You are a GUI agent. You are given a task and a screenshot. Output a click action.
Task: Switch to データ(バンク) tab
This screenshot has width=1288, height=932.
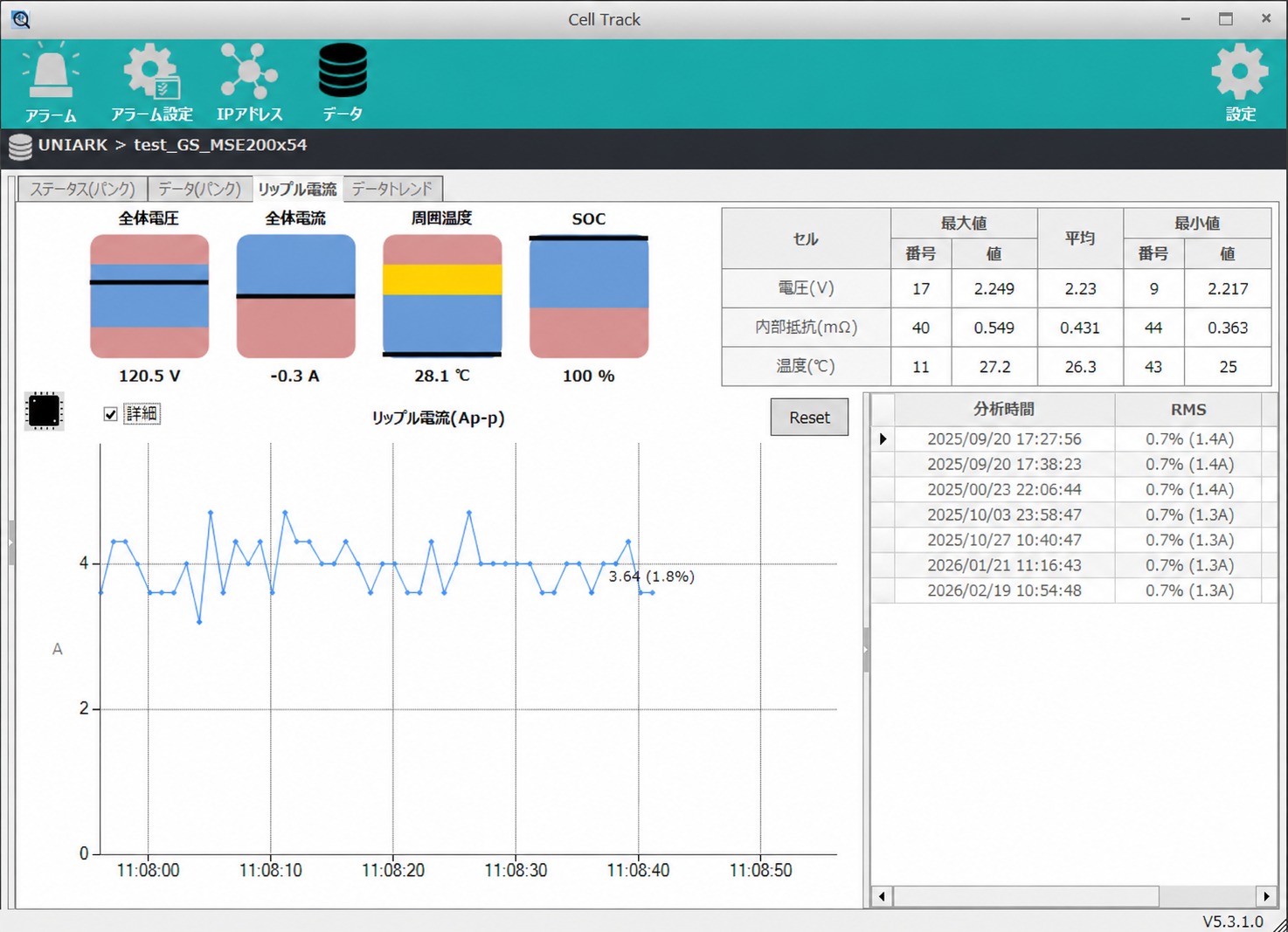pos(200,189)
